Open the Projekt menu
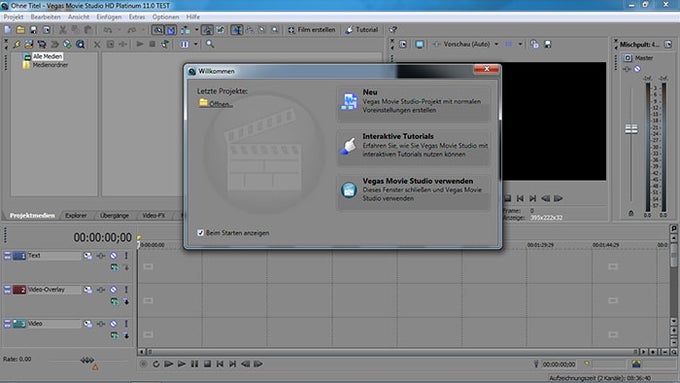The height and width of the screenshot is (383, 680). (13, 17)
